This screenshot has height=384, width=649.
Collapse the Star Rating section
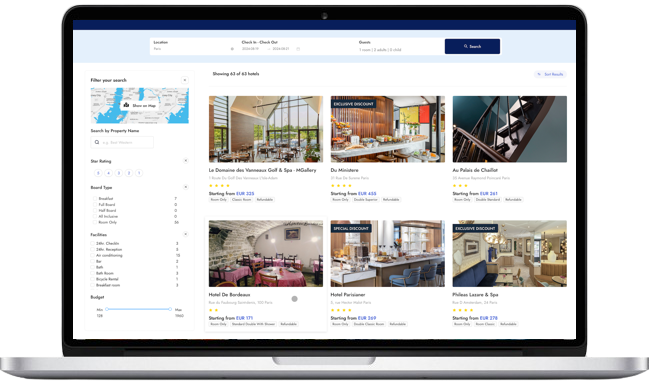tap(185, 161)
